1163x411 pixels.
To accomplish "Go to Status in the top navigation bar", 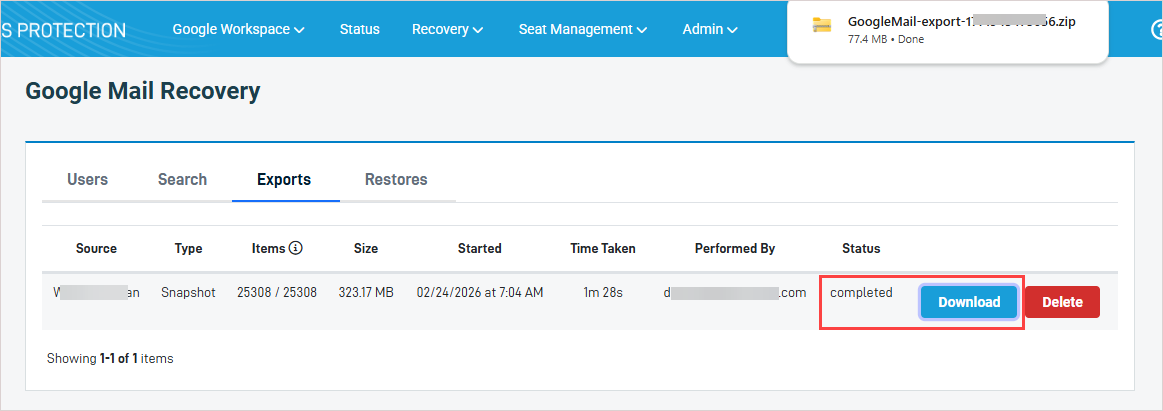I will click(359, 29).
